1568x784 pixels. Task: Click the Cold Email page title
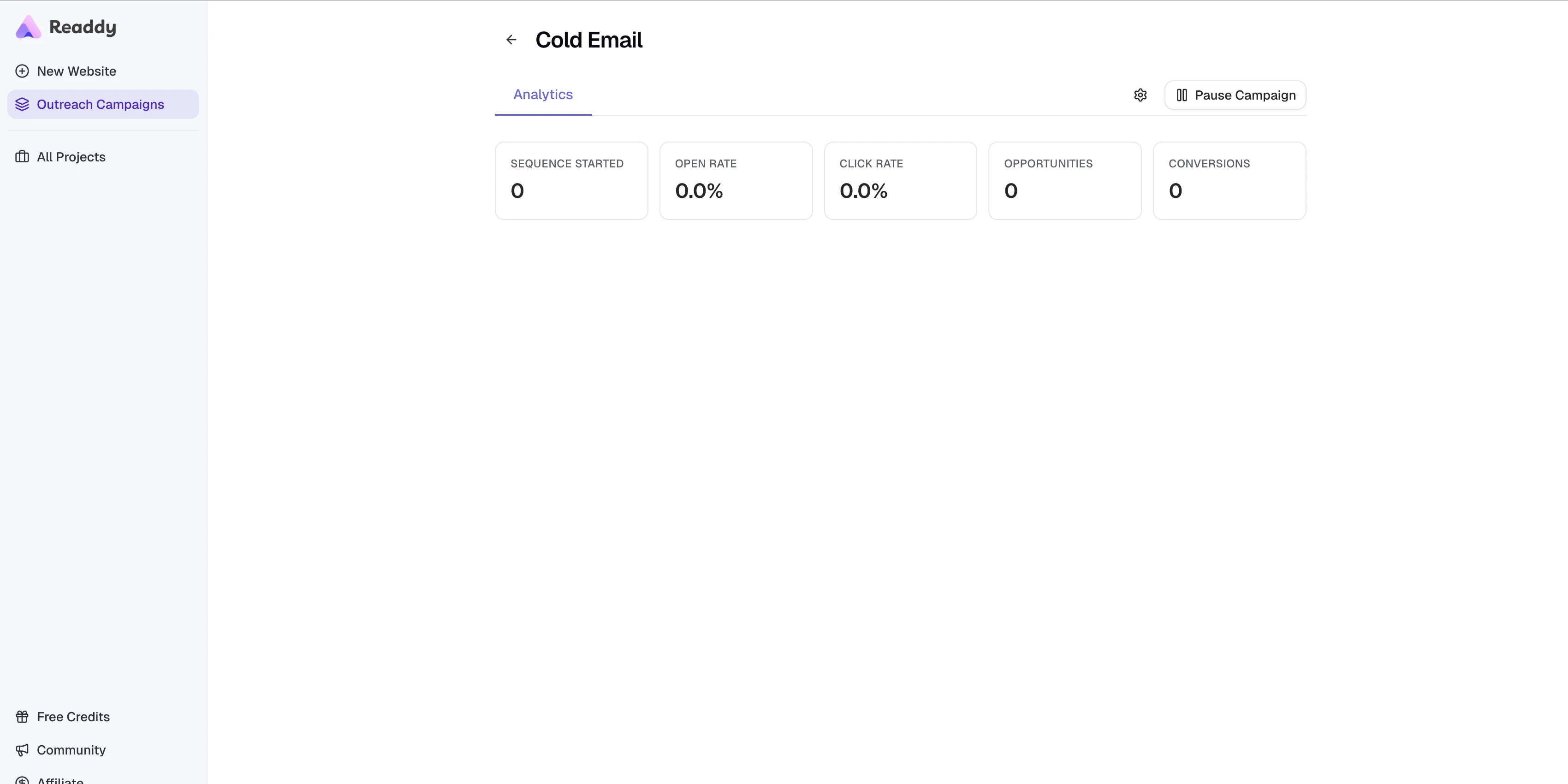point(588,39)
